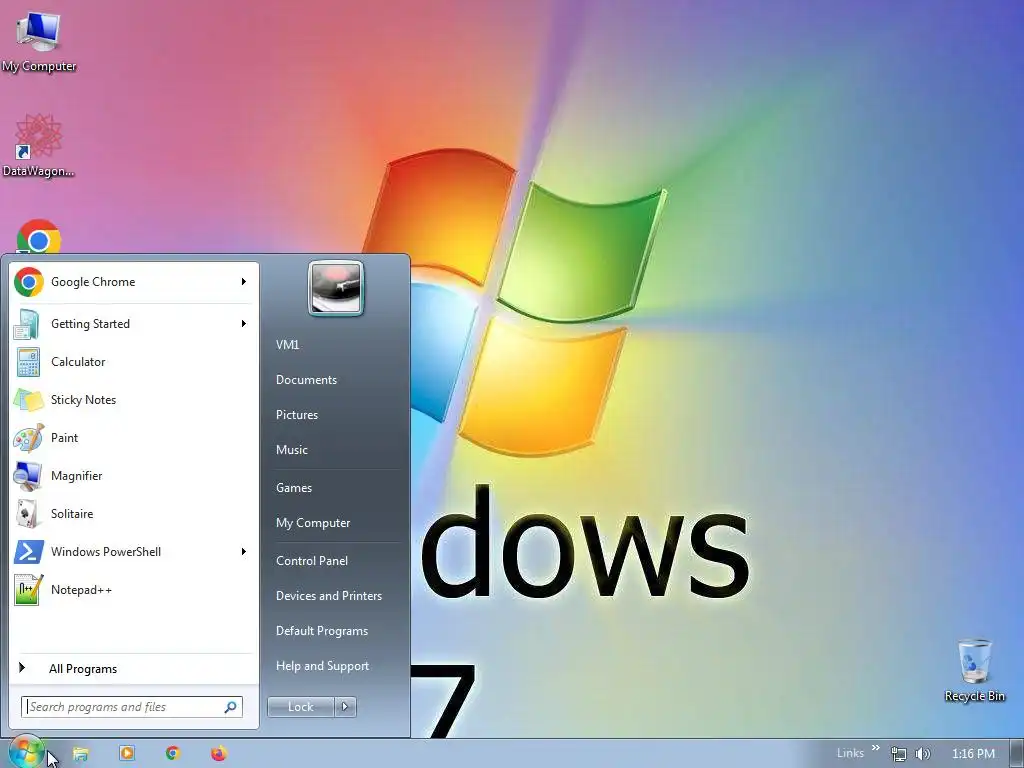The image size is (1024, 768).
Task: Open Google Chrome from Start menu
Action: (134, 282)
